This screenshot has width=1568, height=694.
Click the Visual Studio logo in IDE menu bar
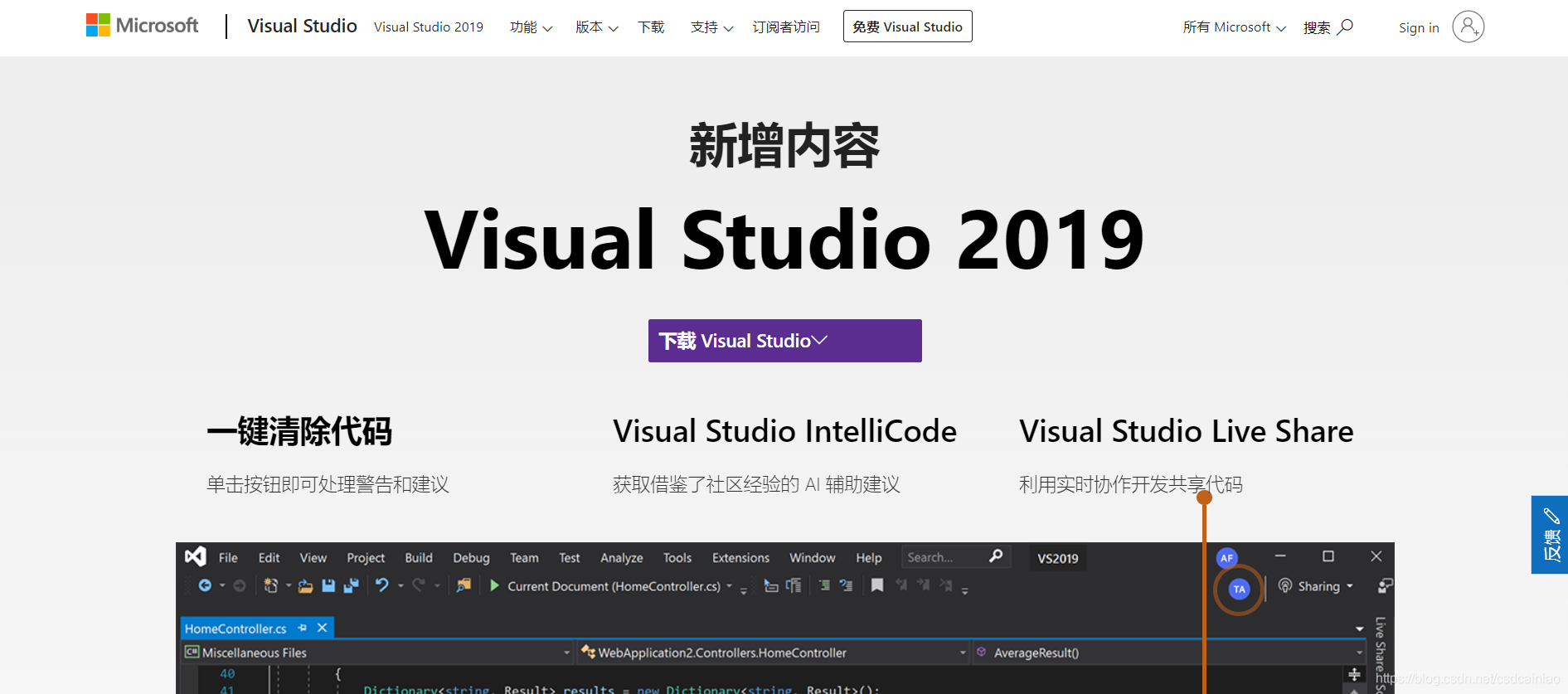196,556
